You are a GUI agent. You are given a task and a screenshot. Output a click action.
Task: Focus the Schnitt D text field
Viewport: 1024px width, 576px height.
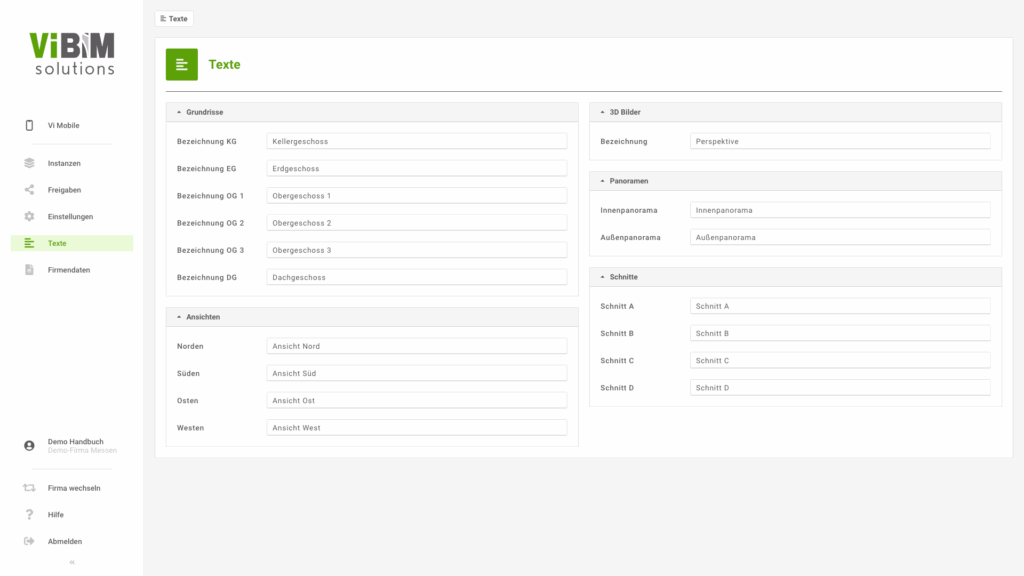point(839,388)
